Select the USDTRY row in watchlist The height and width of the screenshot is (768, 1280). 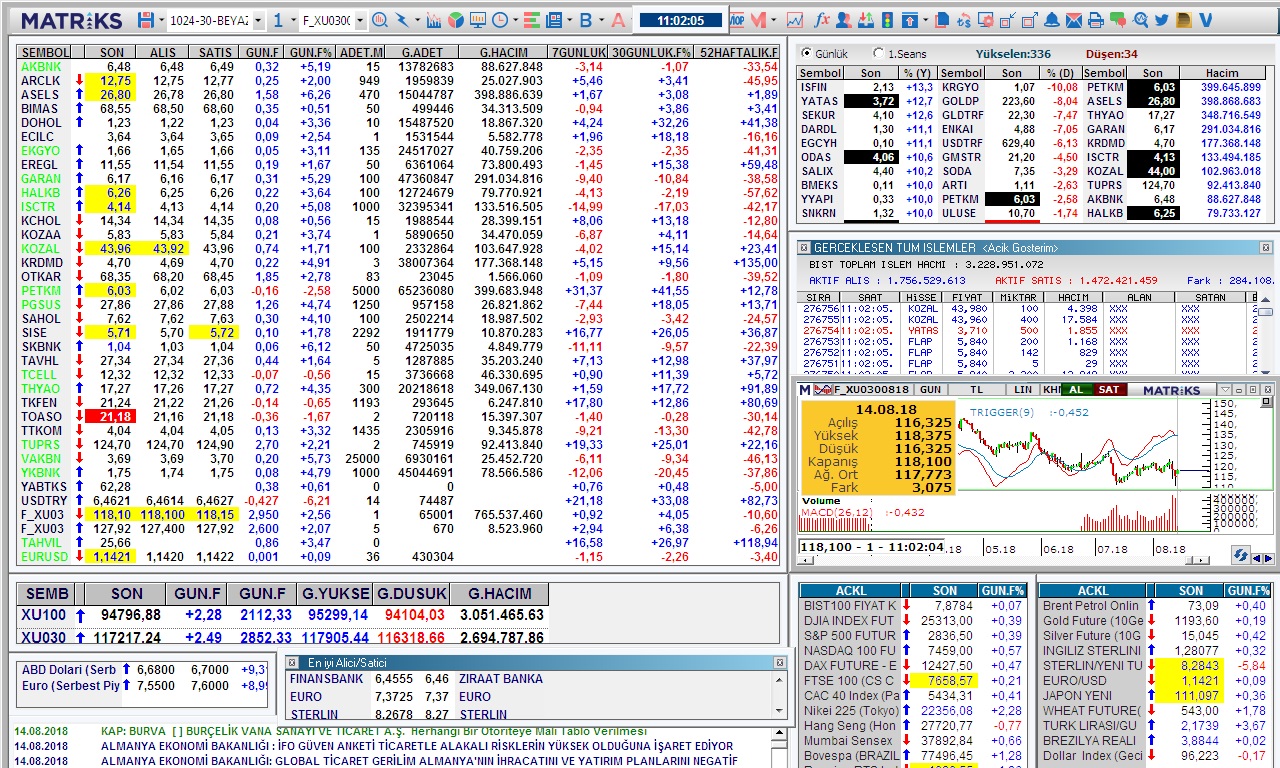[398, 501]
